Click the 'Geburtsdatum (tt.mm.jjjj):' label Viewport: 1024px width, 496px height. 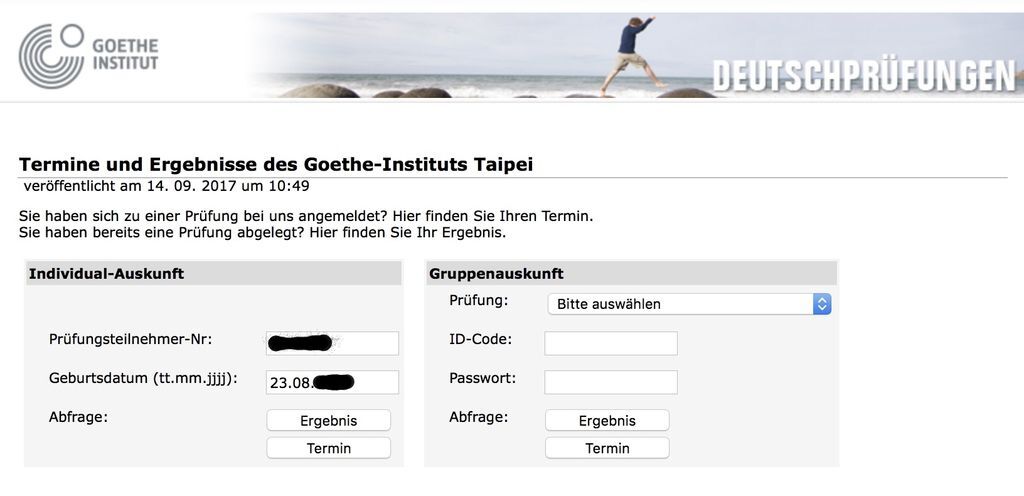coord(143,379)
